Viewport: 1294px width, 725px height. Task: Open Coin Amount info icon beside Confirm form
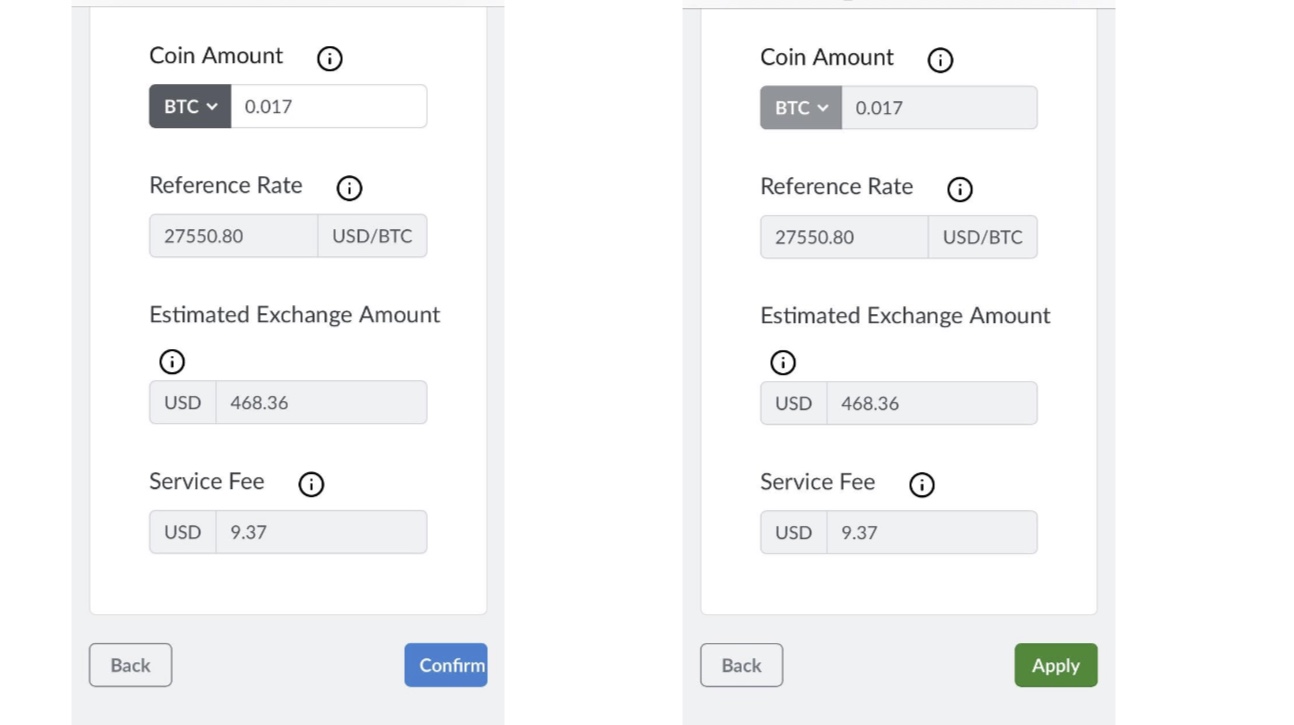329,58
